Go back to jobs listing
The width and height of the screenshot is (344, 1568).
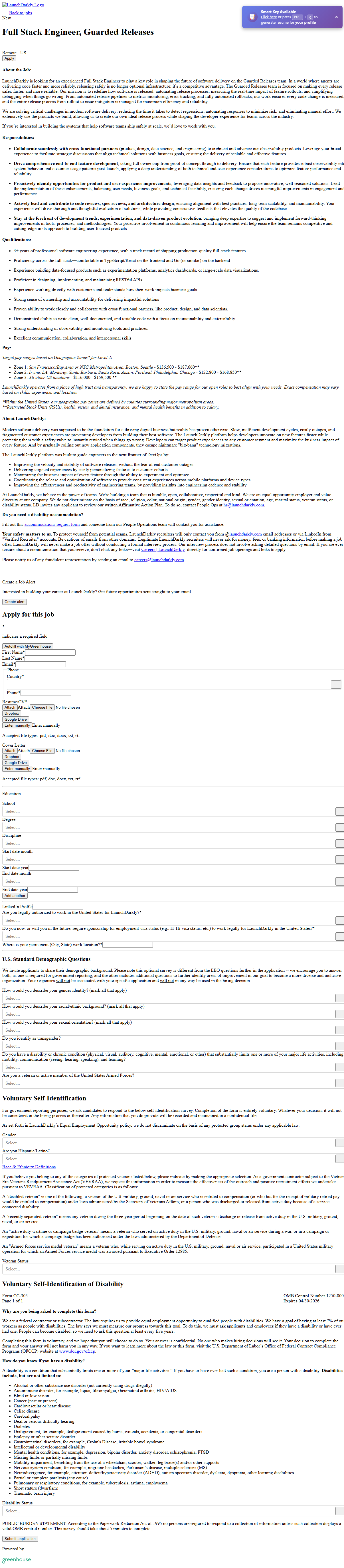click(20, 13)
